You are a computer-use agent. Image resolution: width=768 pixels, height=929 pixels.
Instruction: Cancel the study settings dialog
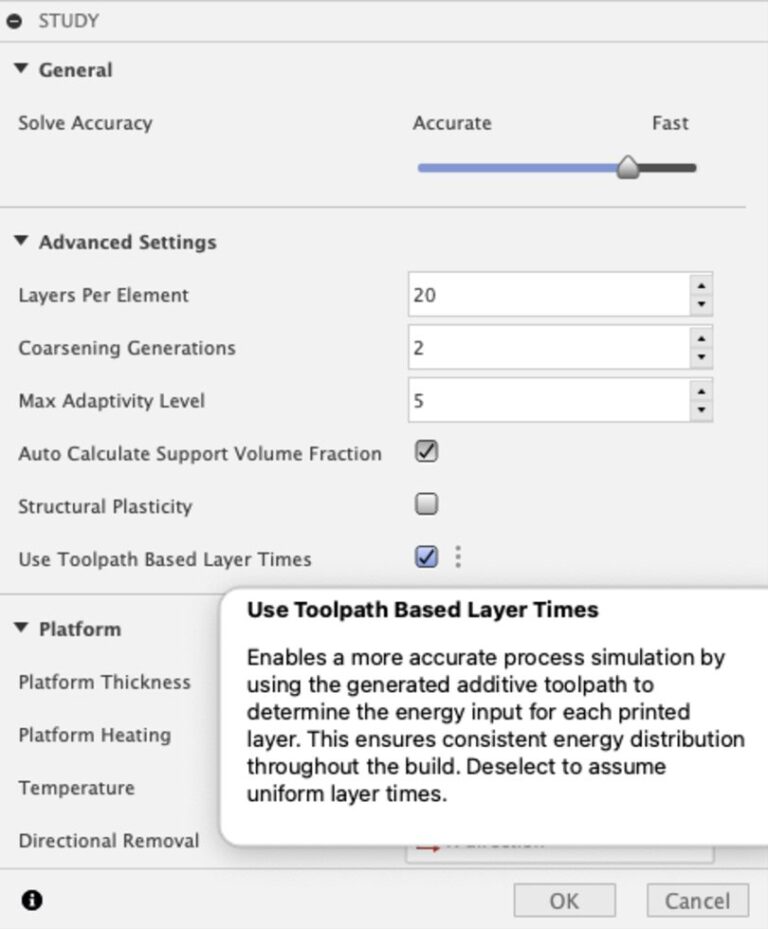697,899
